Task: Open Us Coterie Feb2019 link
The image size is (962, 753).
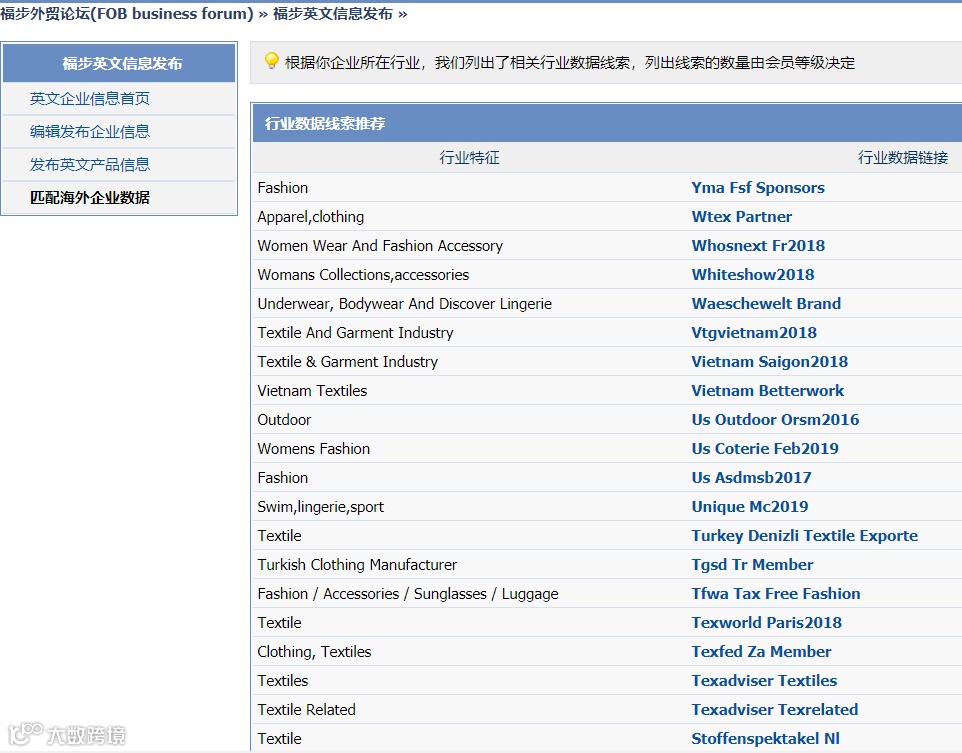Action: tap(764, 449)
